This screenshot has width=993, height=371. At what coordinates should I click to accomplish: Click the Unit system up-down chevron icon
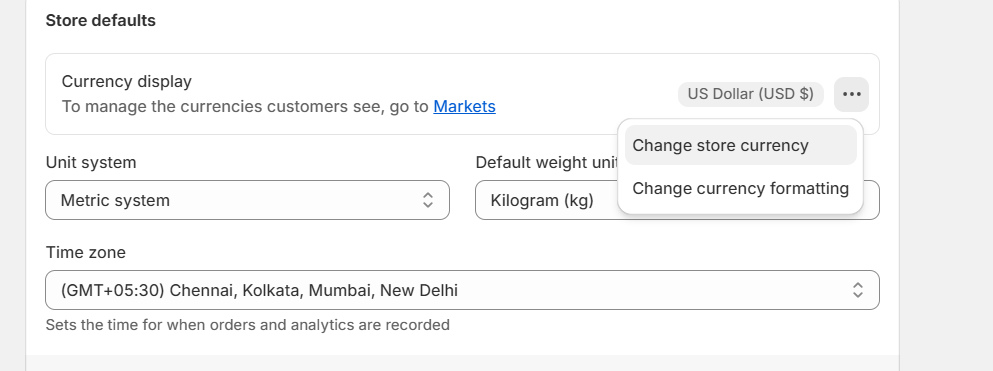pos(427,200)
